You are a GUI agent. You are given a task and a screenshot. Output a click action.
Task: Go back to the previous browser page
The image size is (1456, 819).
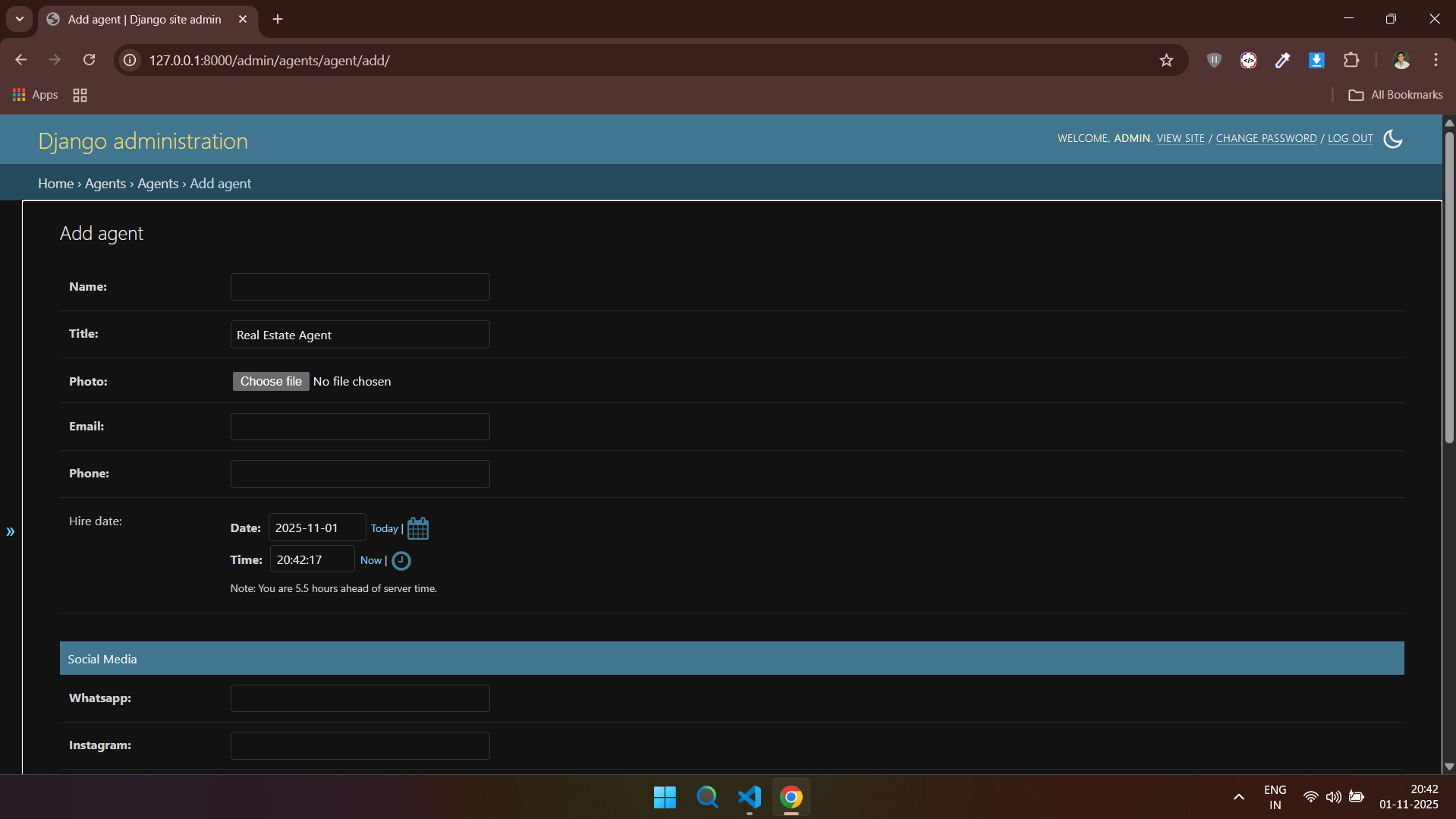(x=20, y=60)
